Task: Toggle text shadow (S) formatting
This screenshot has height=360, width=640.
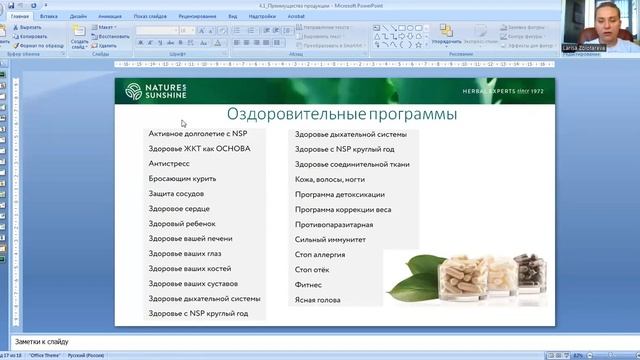Action: pyautogui.click(x=180, y=42)
